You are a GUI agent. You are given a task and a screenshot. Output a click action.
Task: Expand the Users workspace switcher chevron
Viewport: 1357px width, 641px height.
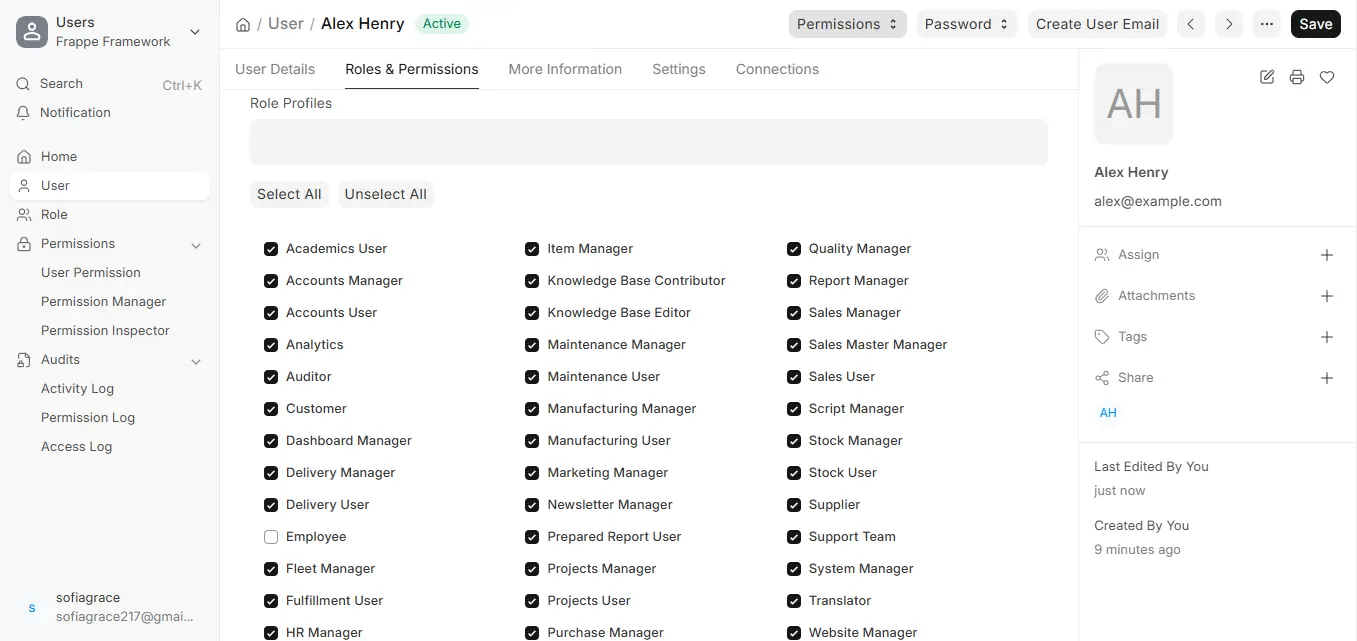tap(195, 32)
